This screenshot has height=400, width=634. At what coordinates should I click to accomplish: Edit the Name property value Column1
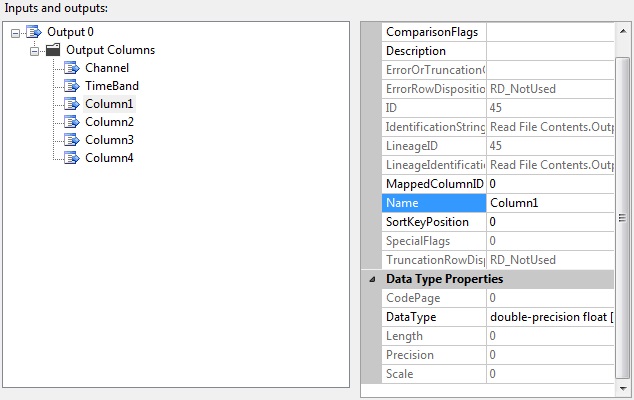click(x=550, y=203)
